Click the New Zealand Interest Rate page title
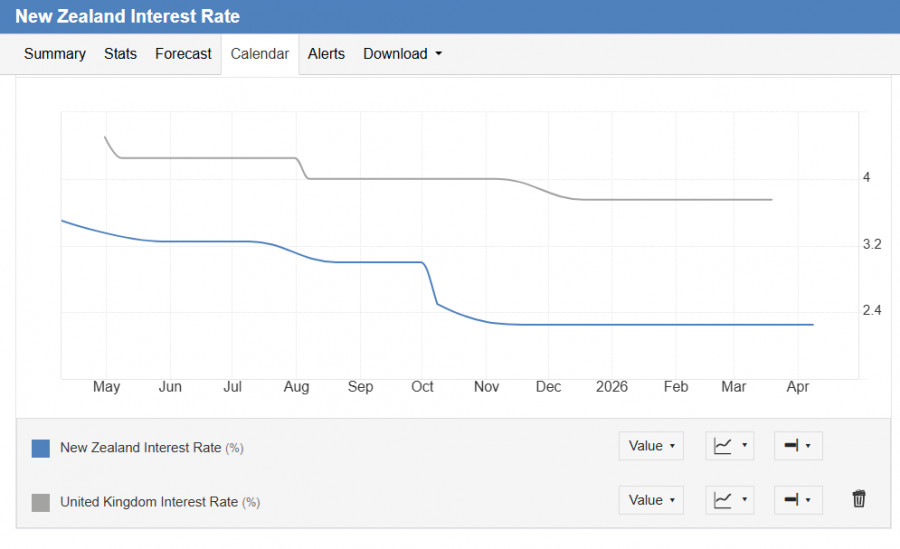 coord(127,17)
